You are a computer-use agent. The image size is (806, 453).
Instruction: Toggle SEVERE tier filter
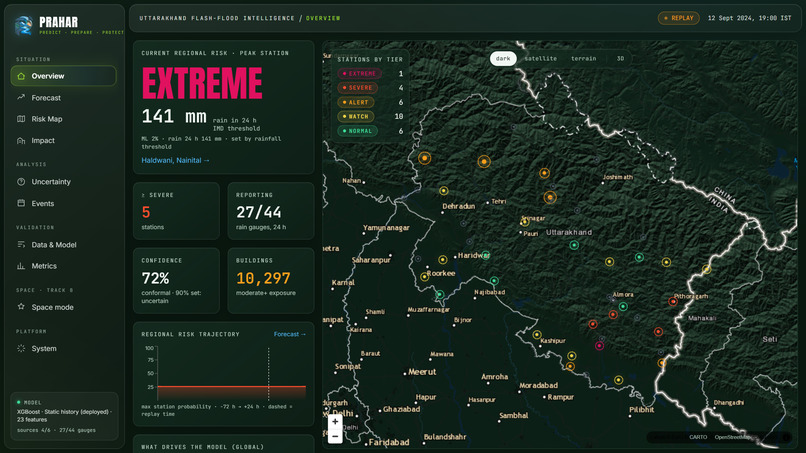pyautogui.click(x=358, y=88)
